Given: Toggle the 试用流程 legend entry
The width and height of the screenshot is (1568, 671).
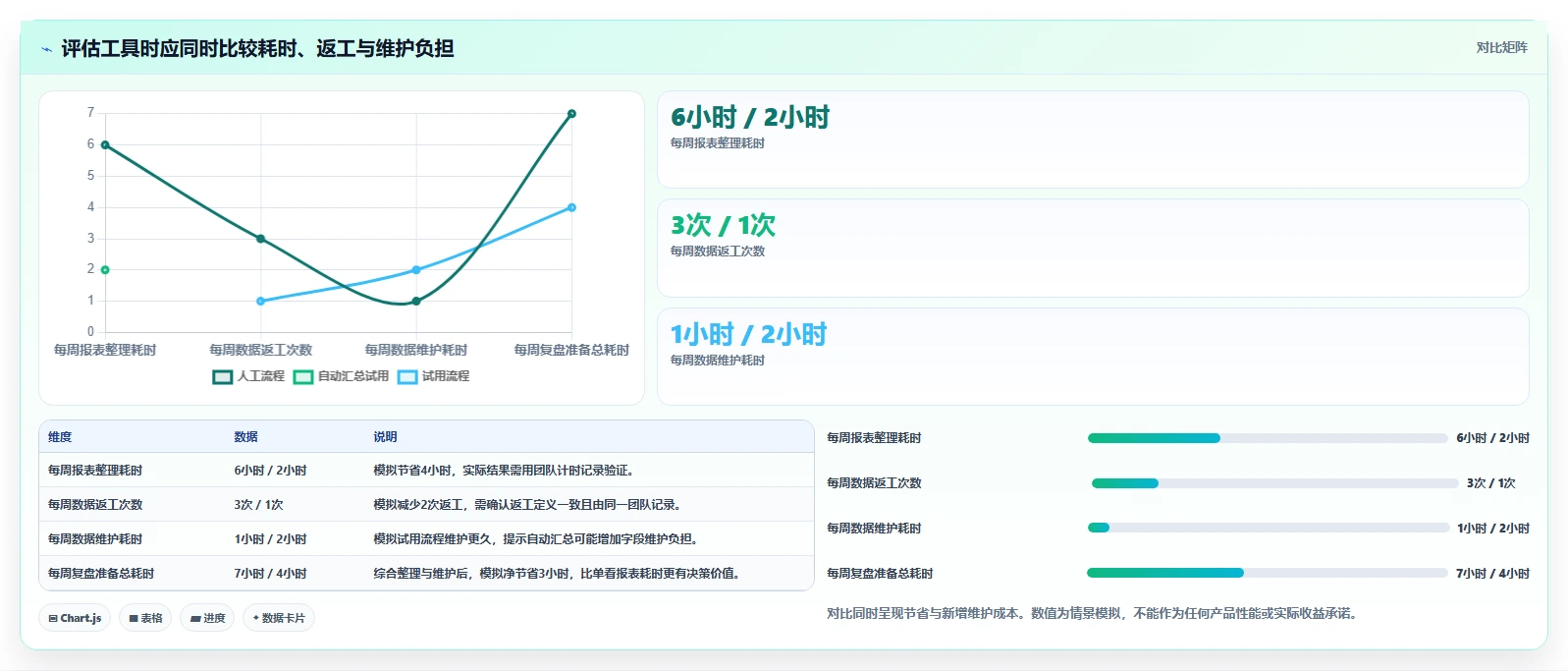Looking at the screenshot, I should pos(433,376).
